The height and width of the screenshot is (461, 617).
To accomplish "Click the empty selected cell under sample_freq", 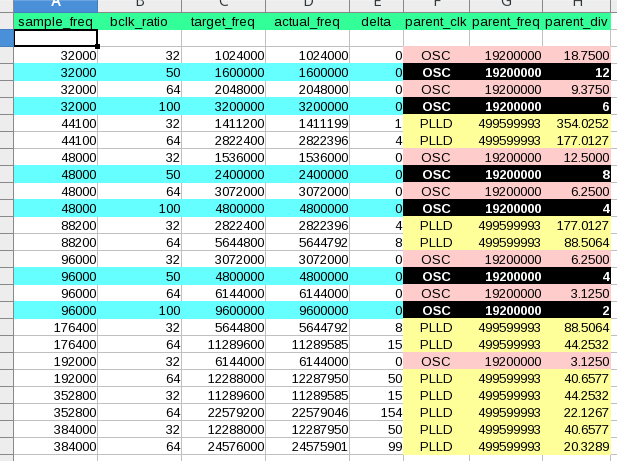I will [x=55, y=38].
